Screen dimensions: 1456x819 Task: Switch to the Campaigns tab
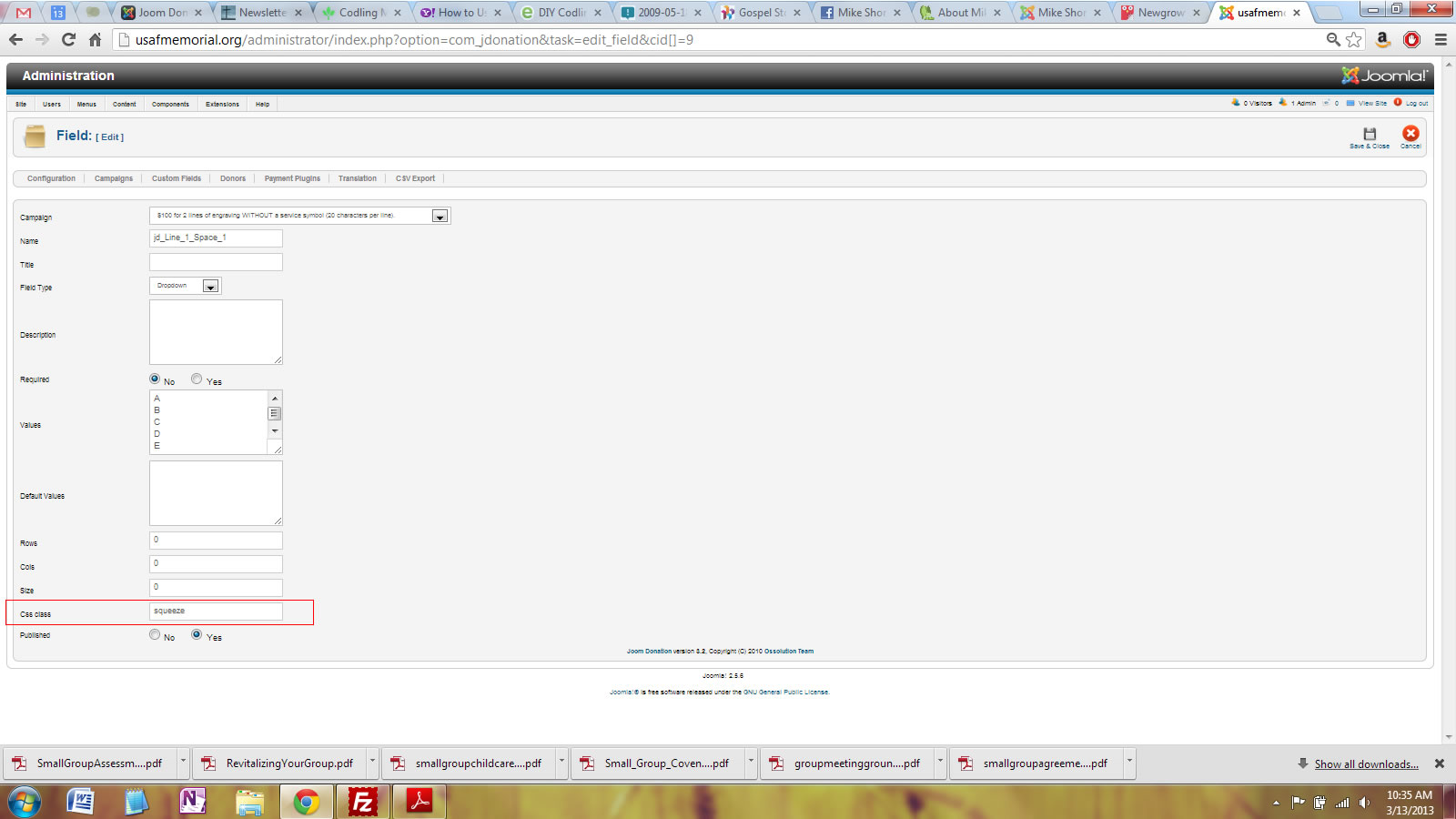coord(114,178)
